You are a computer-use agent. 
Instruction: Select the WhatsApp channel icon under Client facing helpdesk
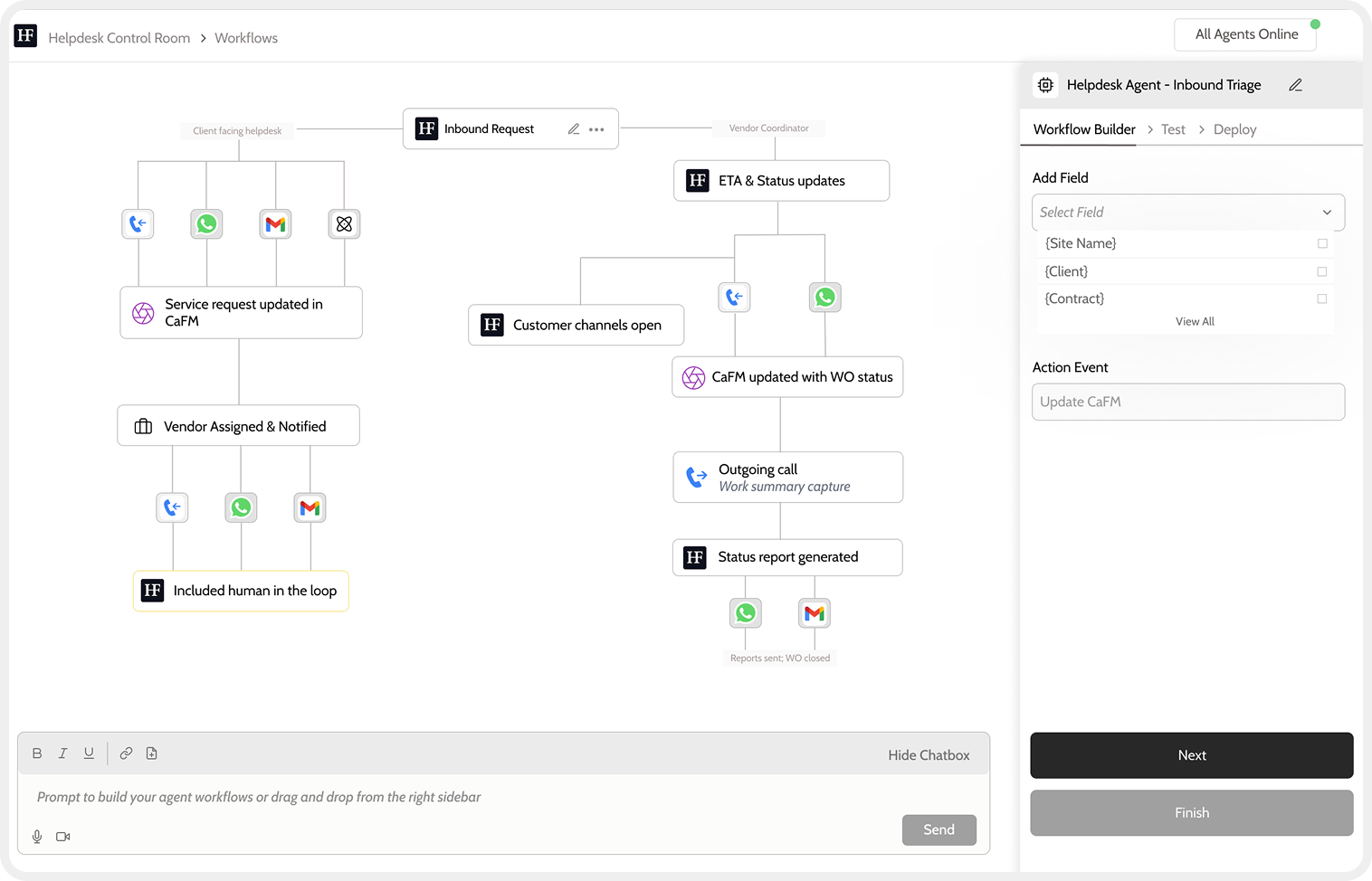pyautogui.click(x=206, y=223)
